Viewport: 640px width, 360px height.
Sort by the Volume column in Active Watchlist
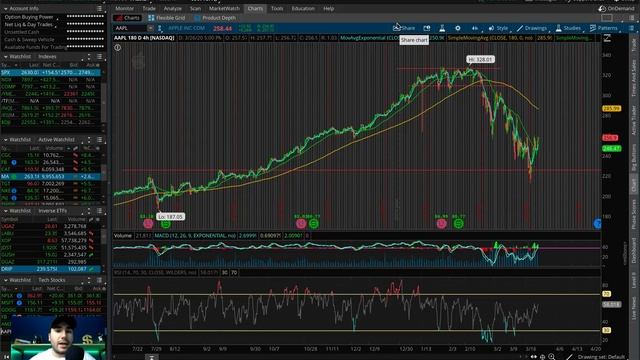54,148
